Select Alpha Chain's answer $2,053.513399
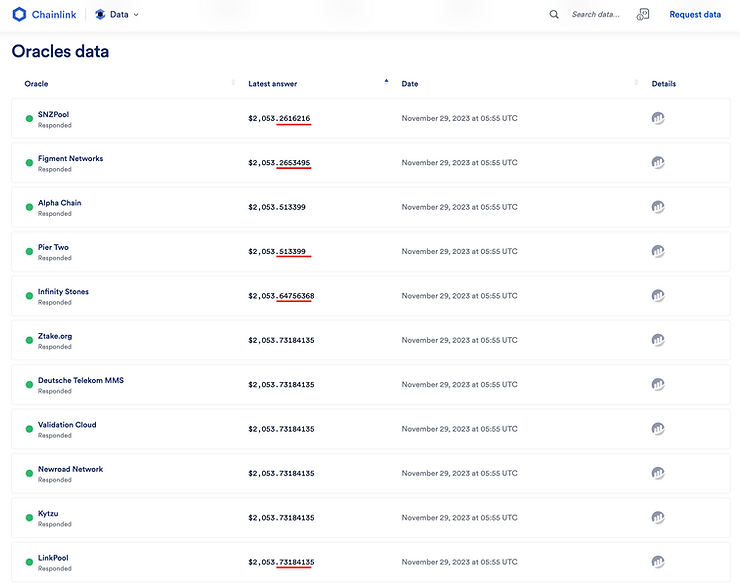 [x=277, y=207]
